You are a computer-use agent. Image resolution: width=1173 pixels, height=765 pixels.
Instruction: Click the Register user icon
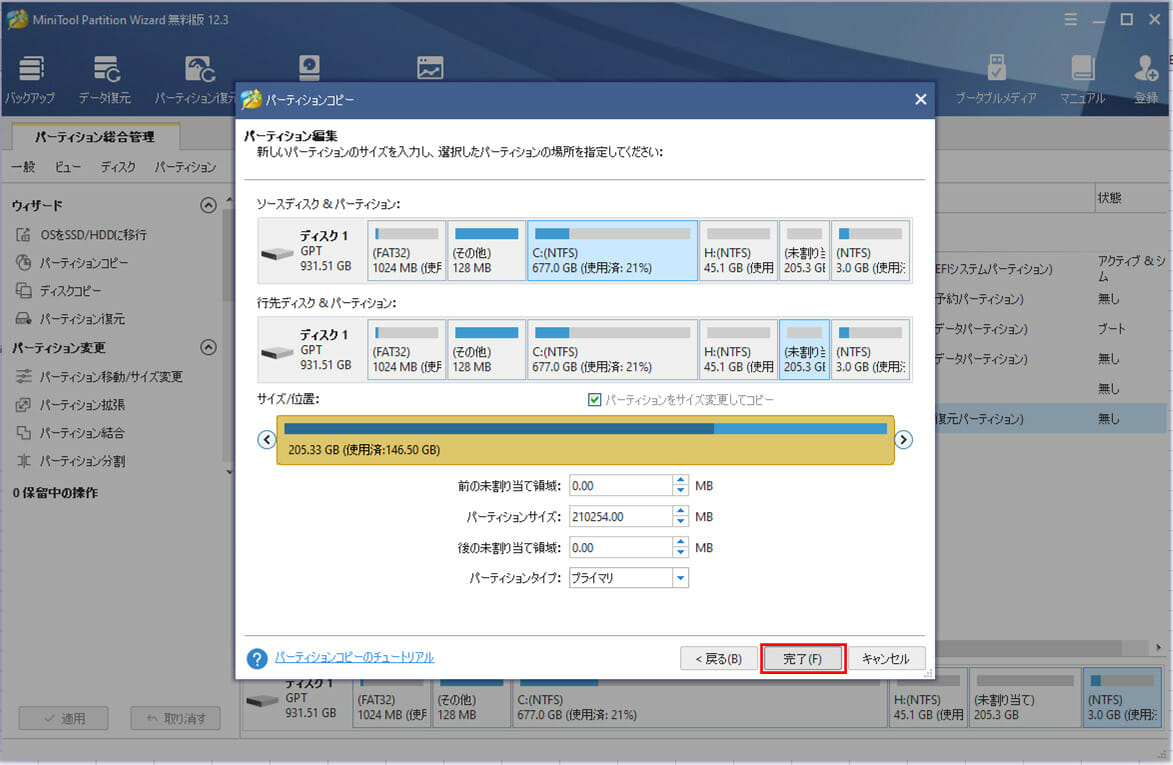pos(1146,79)
